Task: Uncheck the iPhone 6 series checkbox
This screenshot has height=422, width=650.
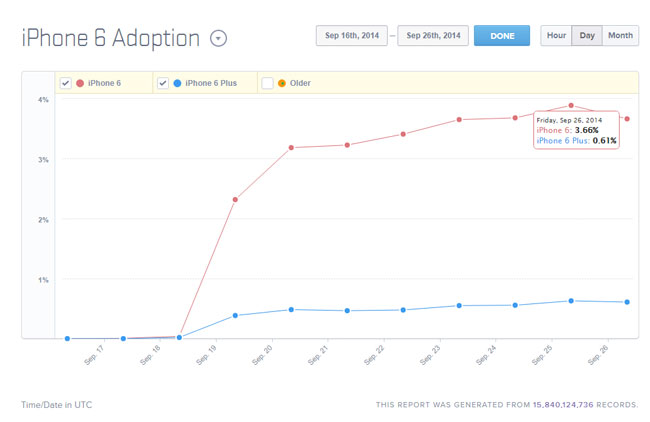Action: (65, 83)
